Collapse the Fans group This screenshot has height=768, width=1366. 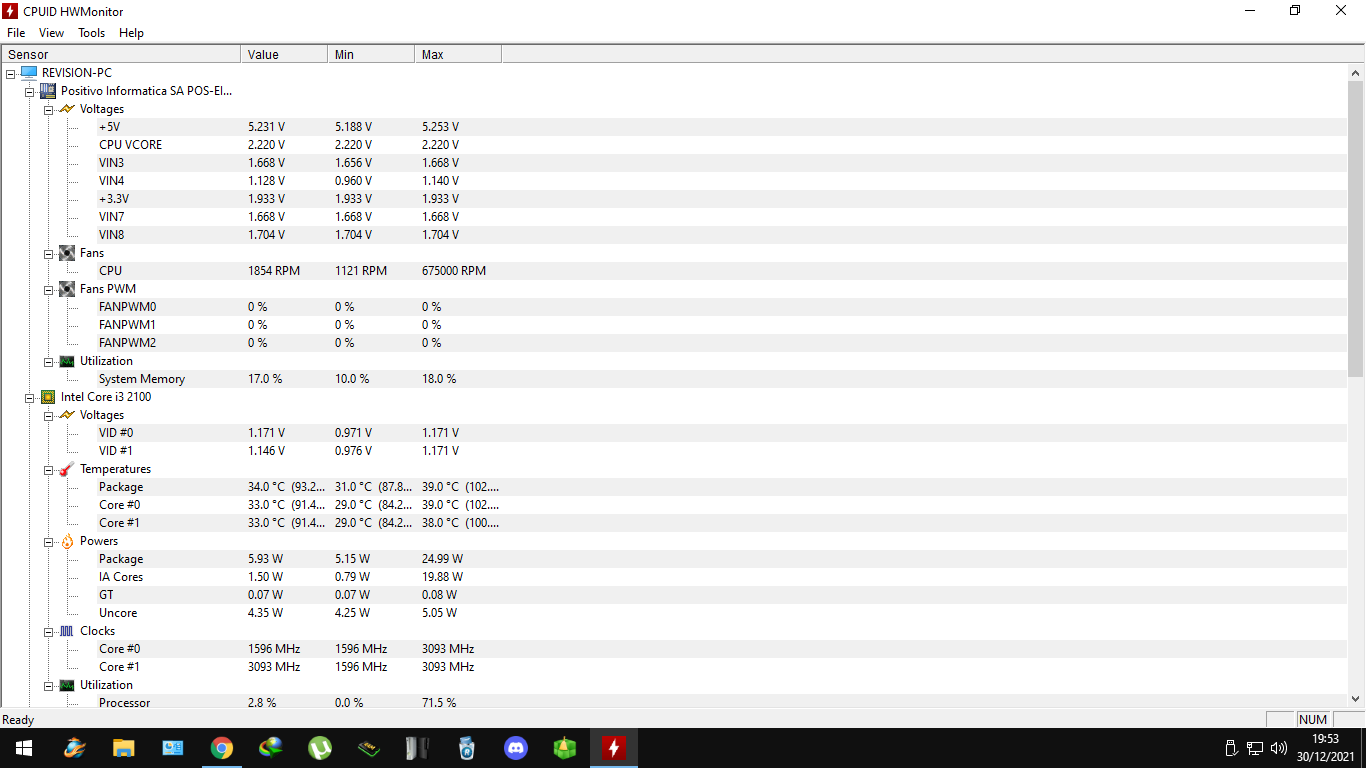click(49, 253)
